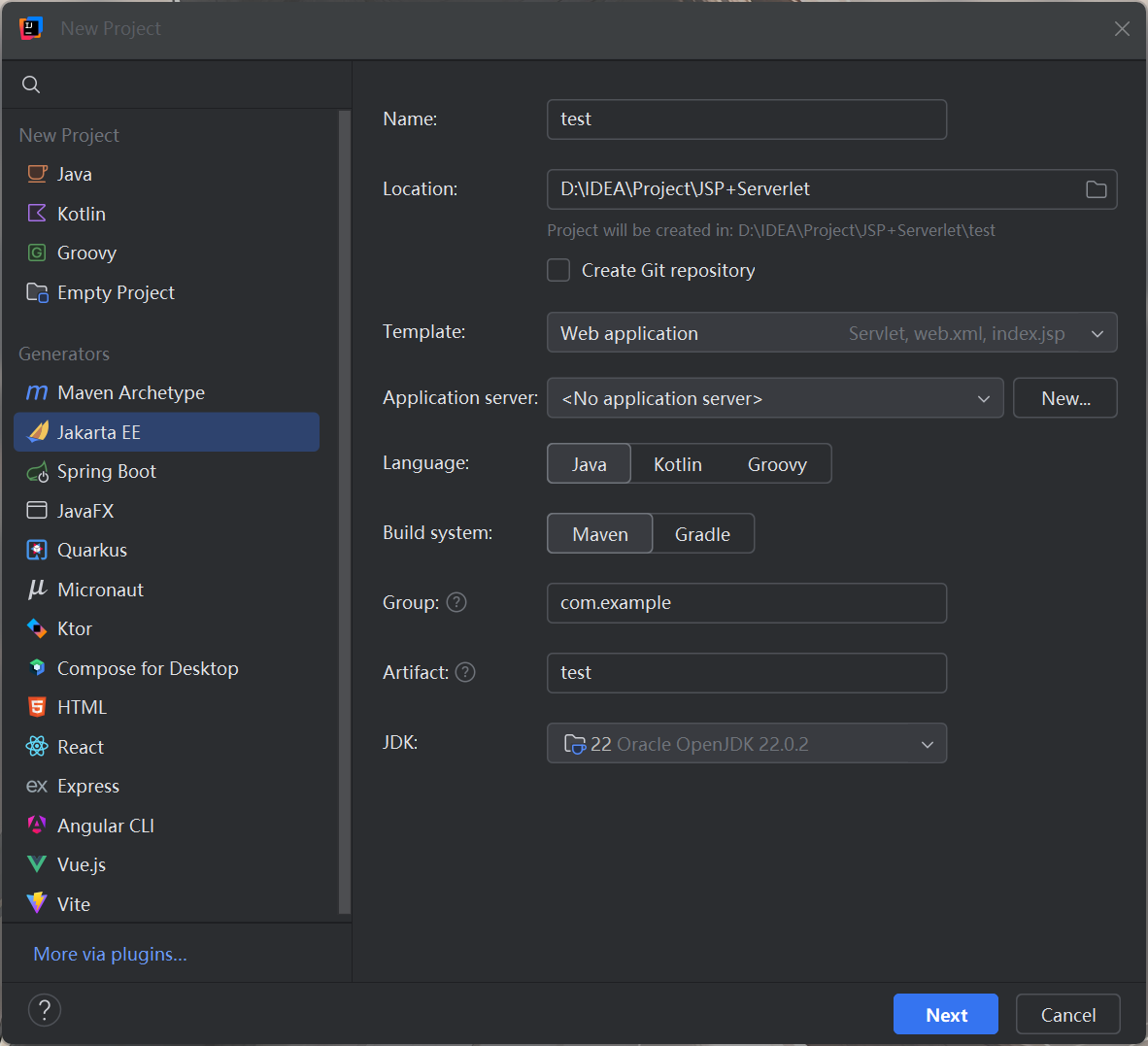Click the Micronaut mu icon
Screen dimensions: 1148x1046
37,590
